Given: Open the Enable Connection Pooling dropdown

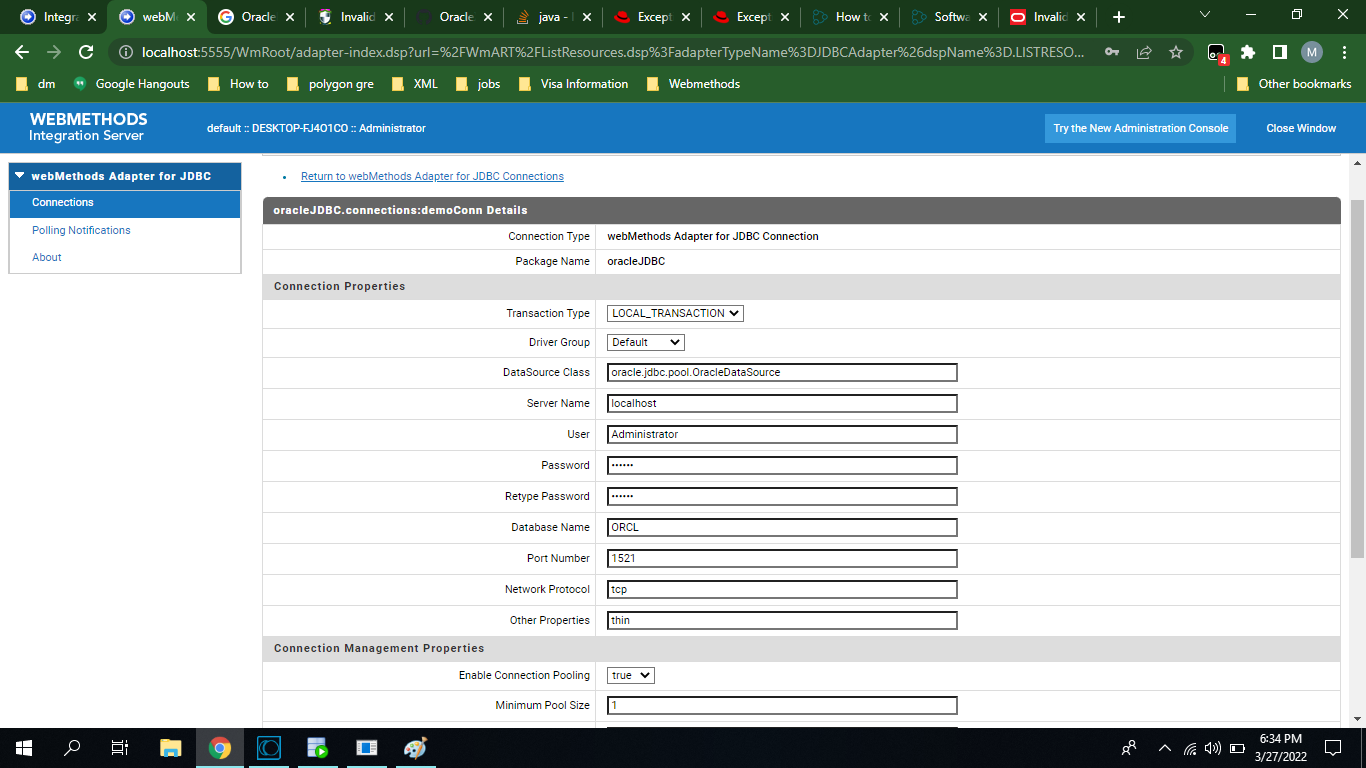Looking at the screenshot, I should point(631,675).
